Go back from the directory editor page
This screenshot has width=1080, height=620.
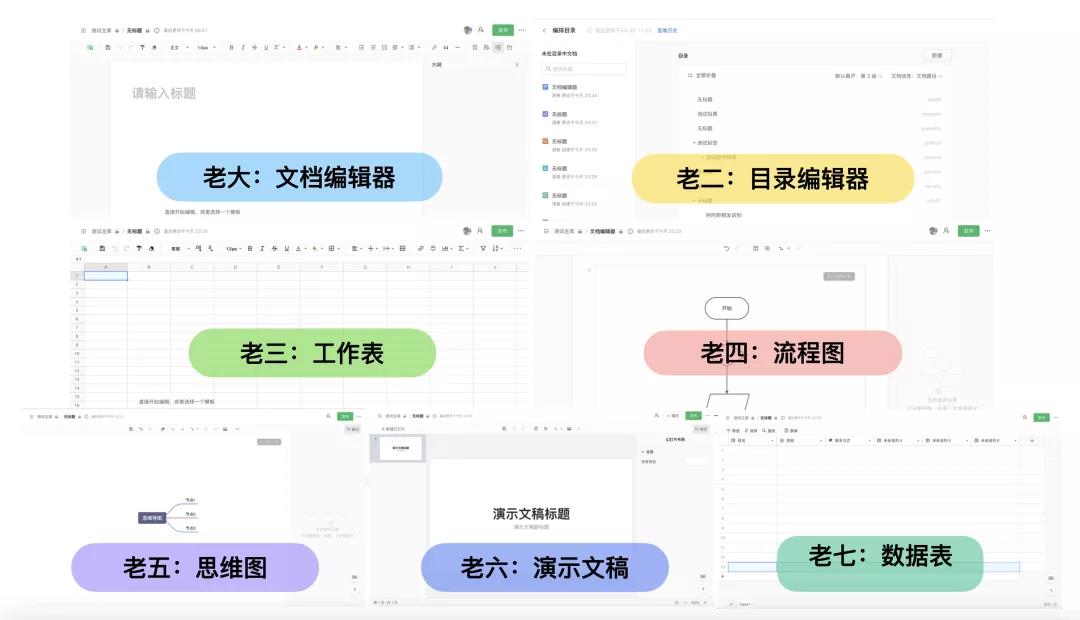click(x=544, y=30)
